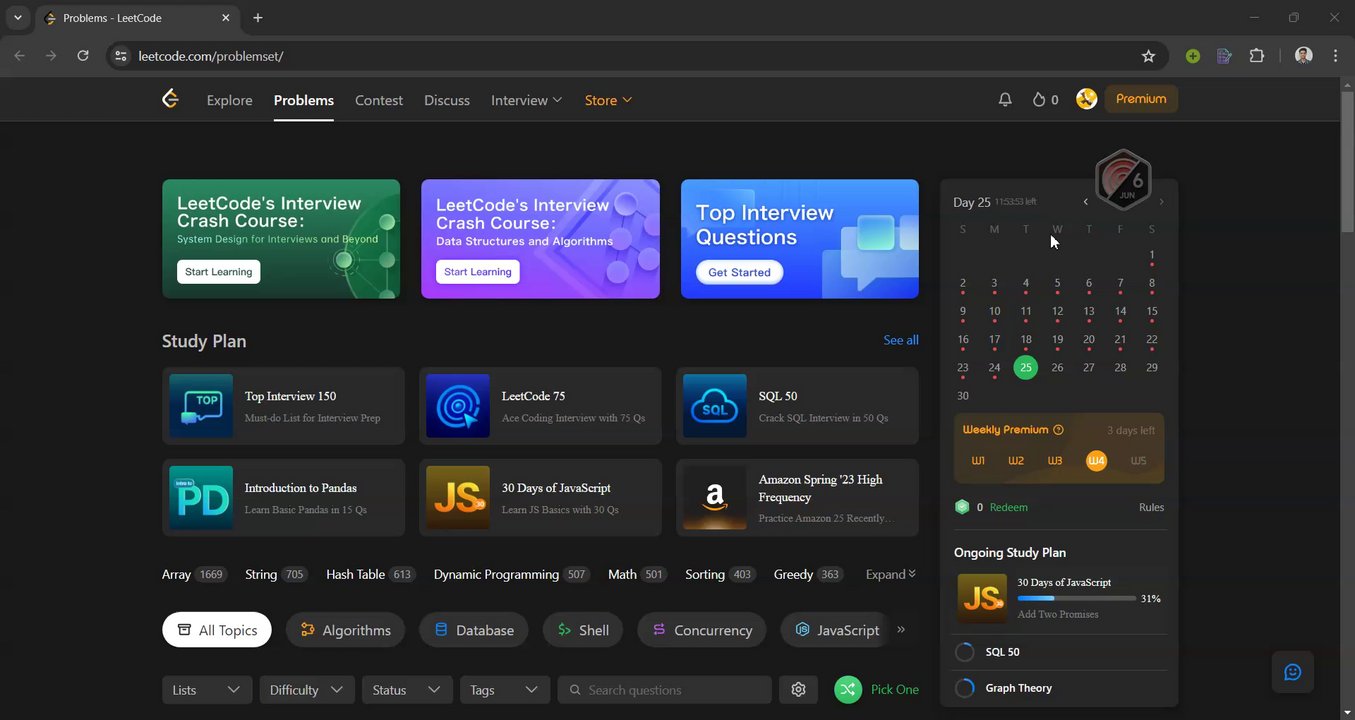Viewport: 1355px width, 720px height.
Task: Click the Pick One shuffle icon
Action: [848, 689]
